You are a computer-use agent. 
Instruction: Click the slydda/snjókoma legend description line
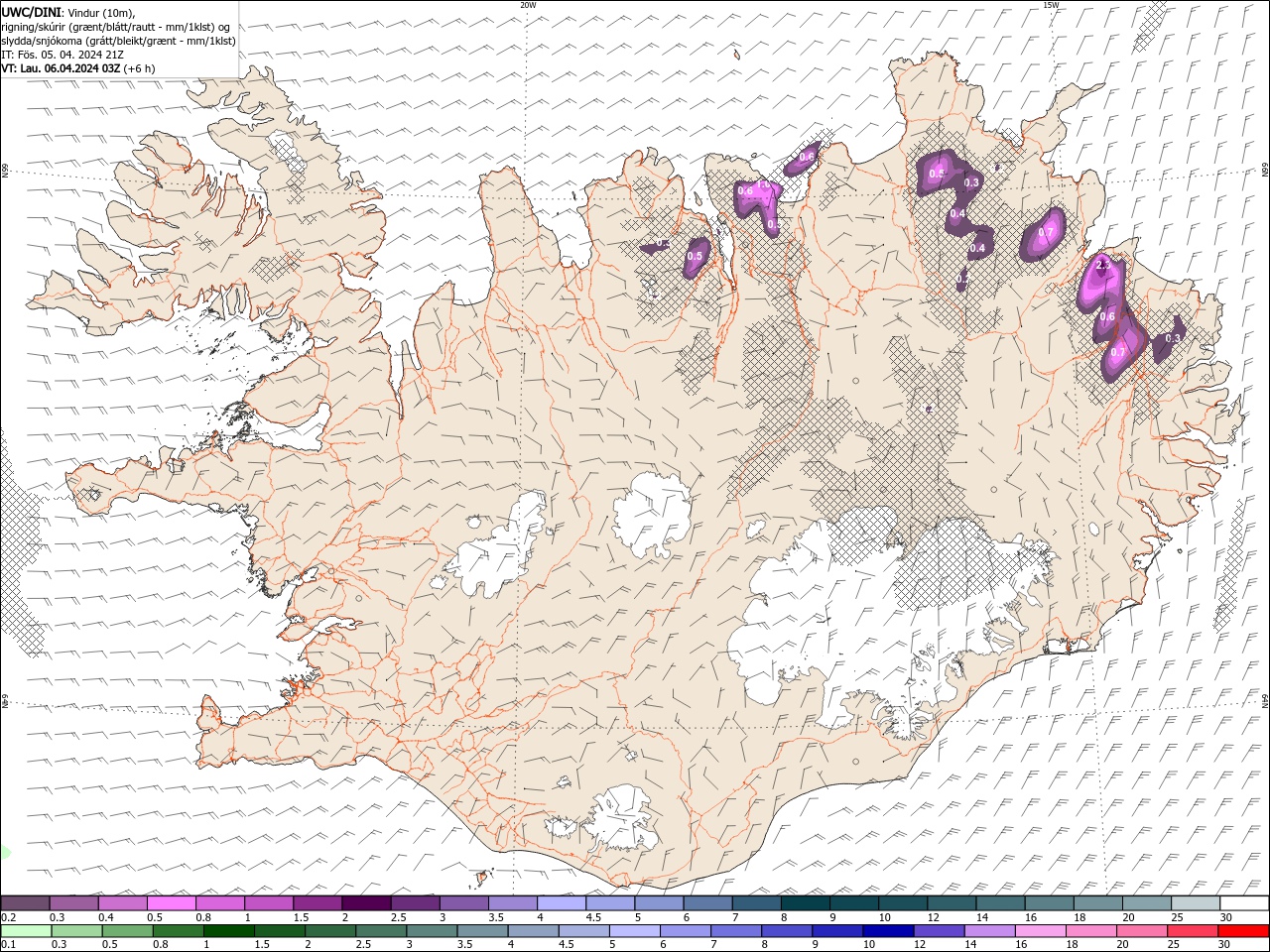pyautogui.click(x=118, y=41)
